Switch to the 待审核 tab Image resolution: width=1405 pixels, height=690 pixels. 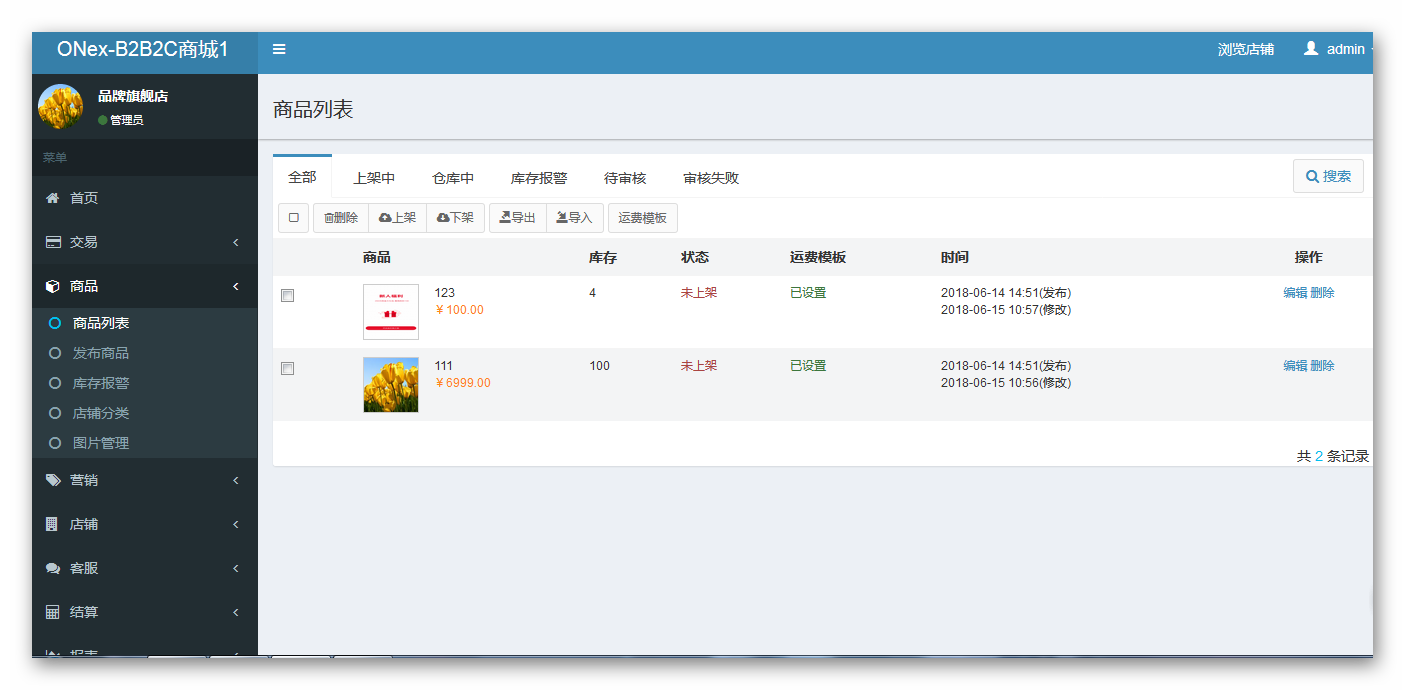625,178
